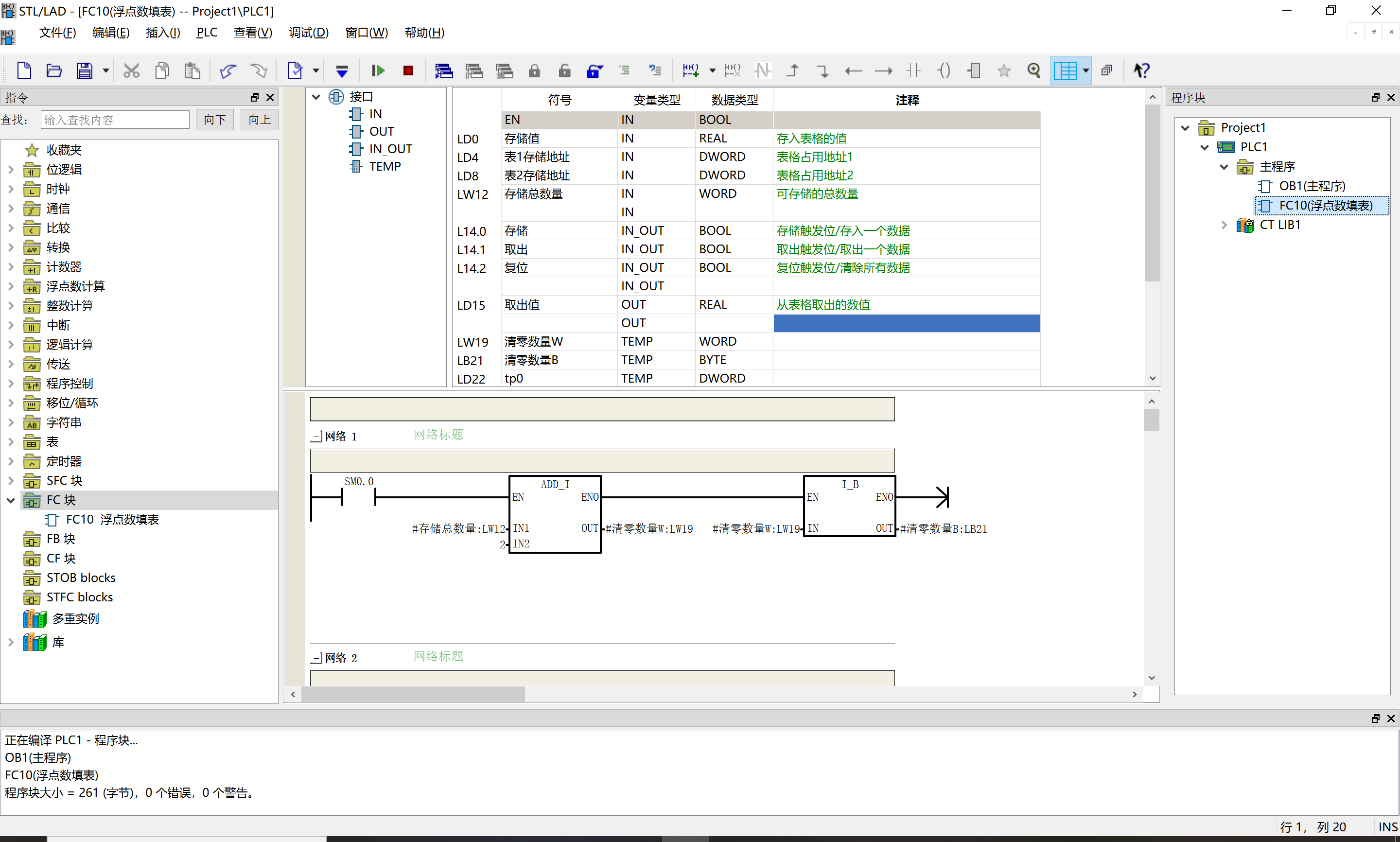
Task: Click the 向上 search button
Action: (259, 120)
